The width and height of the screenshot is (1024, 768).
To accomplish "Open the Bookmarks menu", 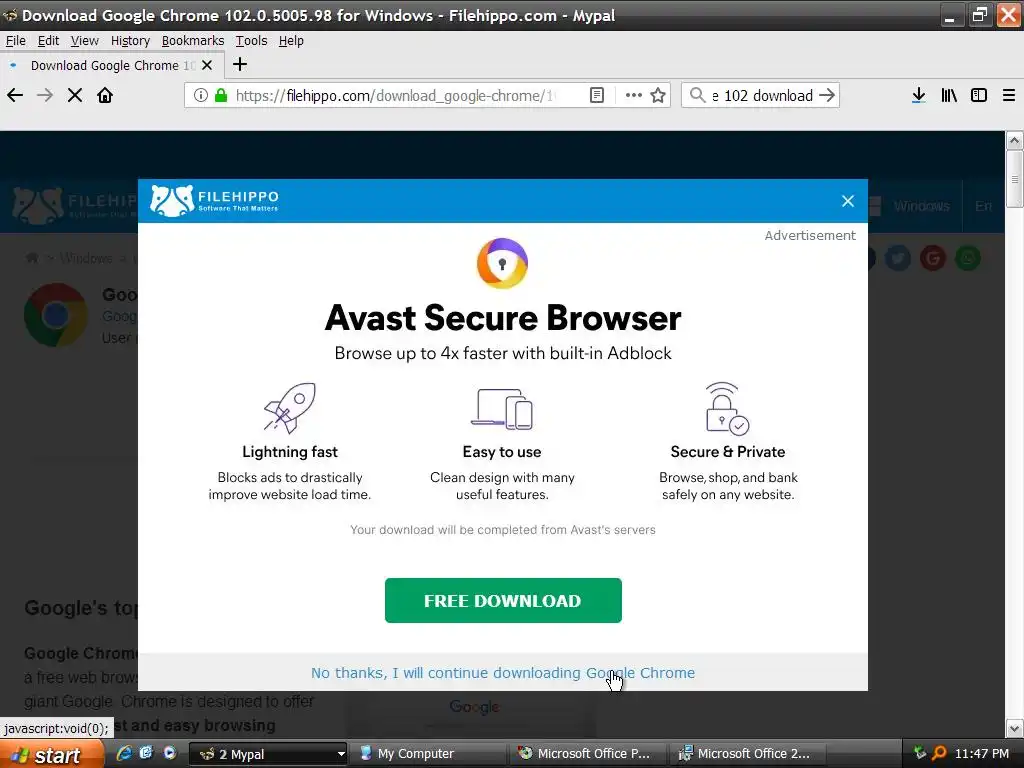I will pos(193,40).
